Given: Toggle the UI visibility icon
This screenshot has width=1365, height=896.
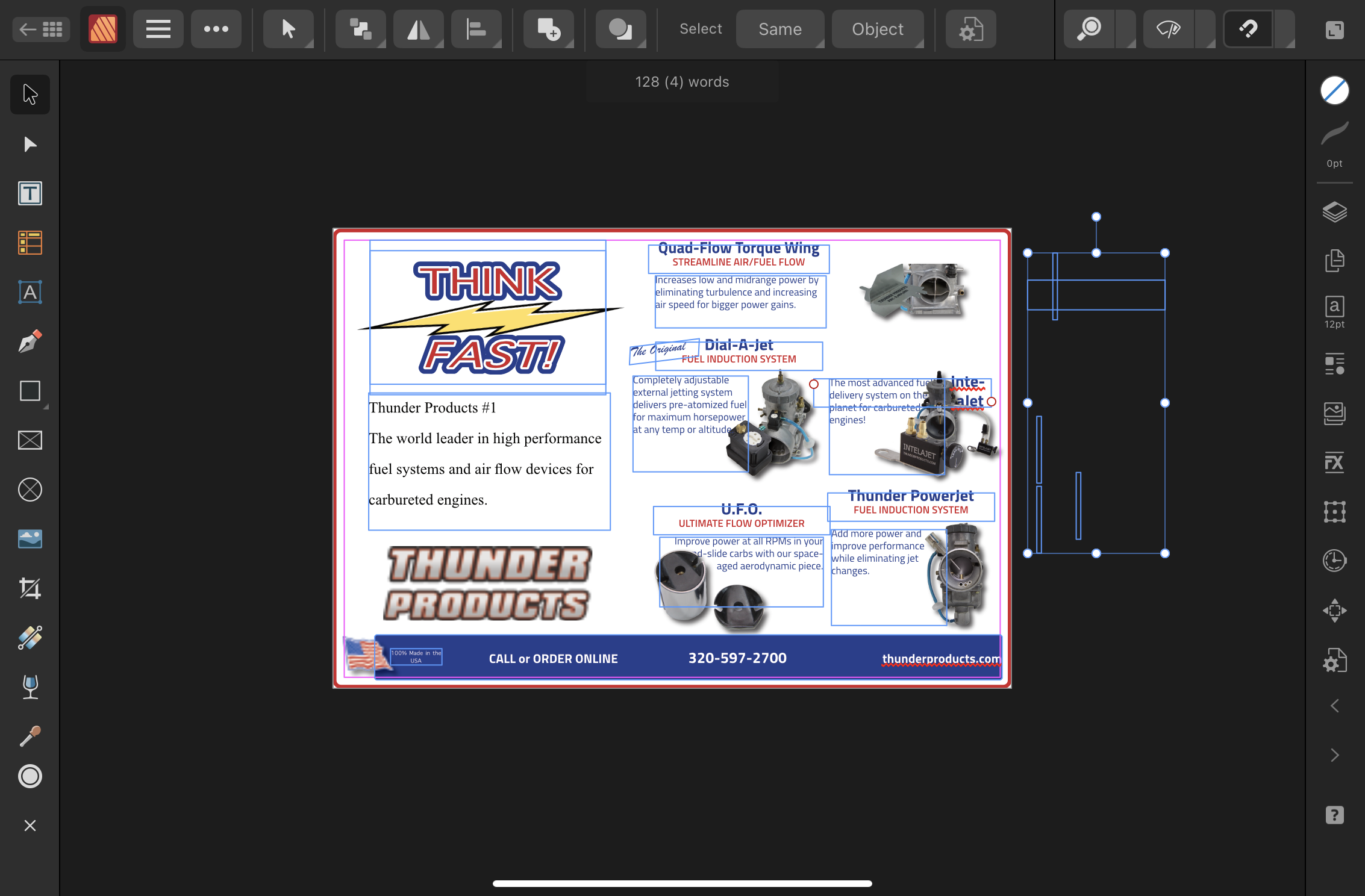Looking at the screenshot, I should pos(1335,29).
